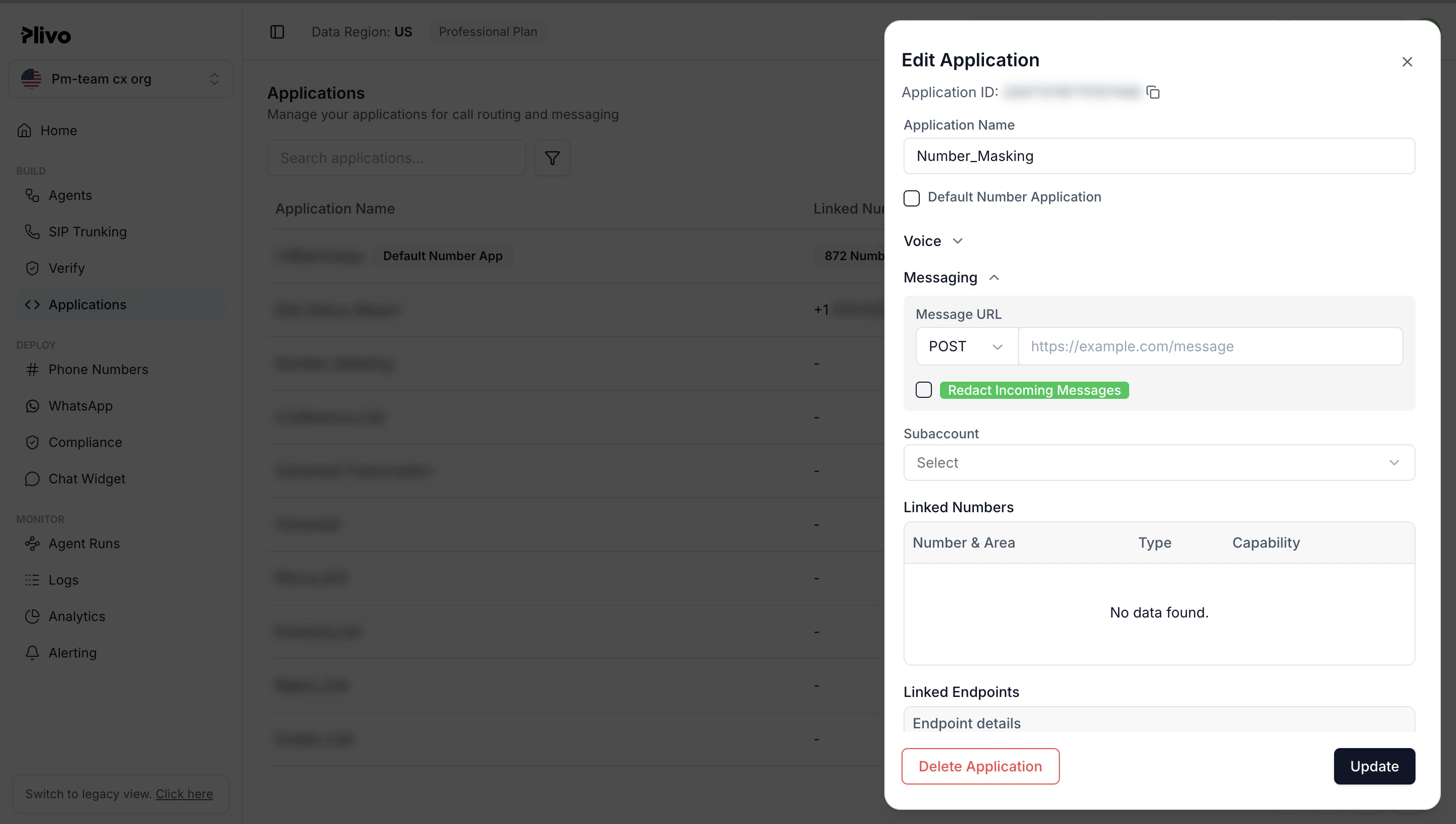1456x824 pixels.
Task: Click the Update button
Action: click(1374, 766)
